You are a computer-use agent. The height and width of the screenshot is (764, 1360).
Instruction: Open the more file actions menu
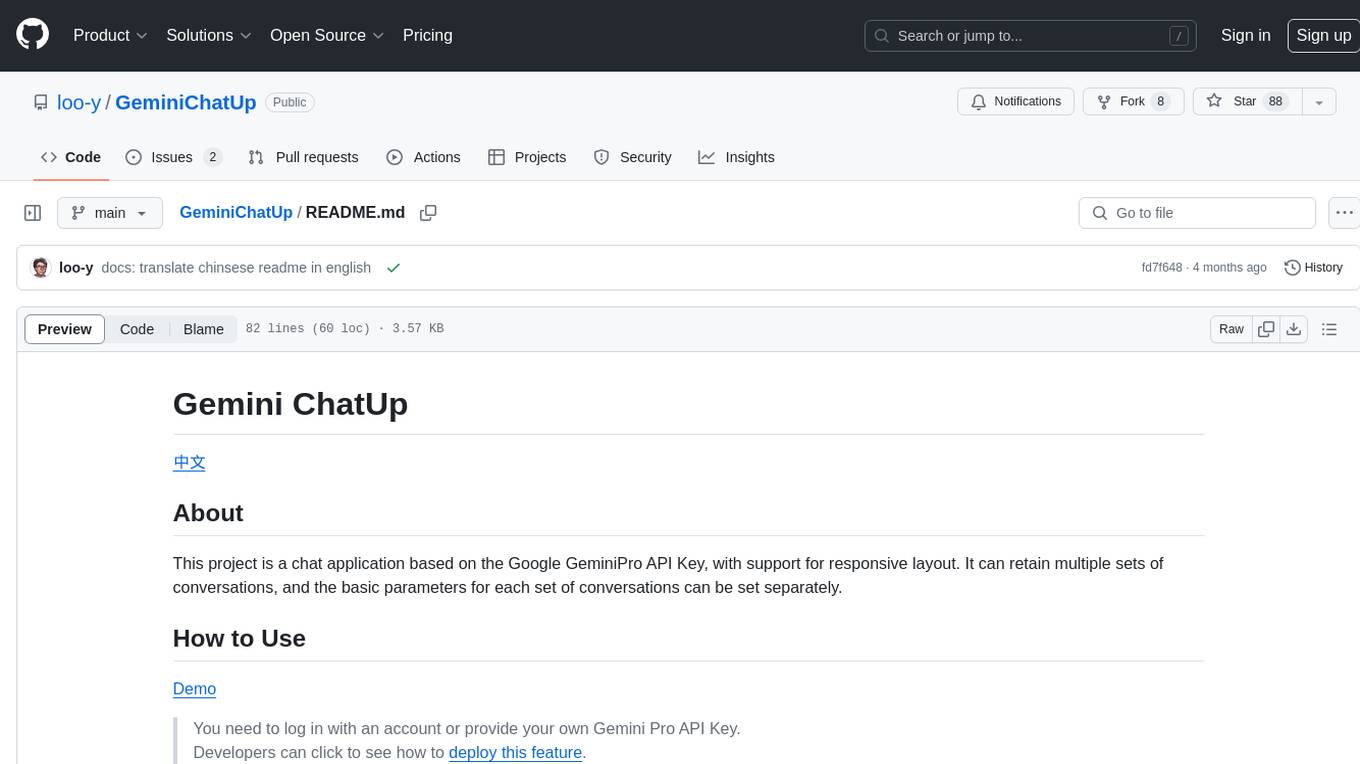pyautogui.click(x=1344, y=213)
